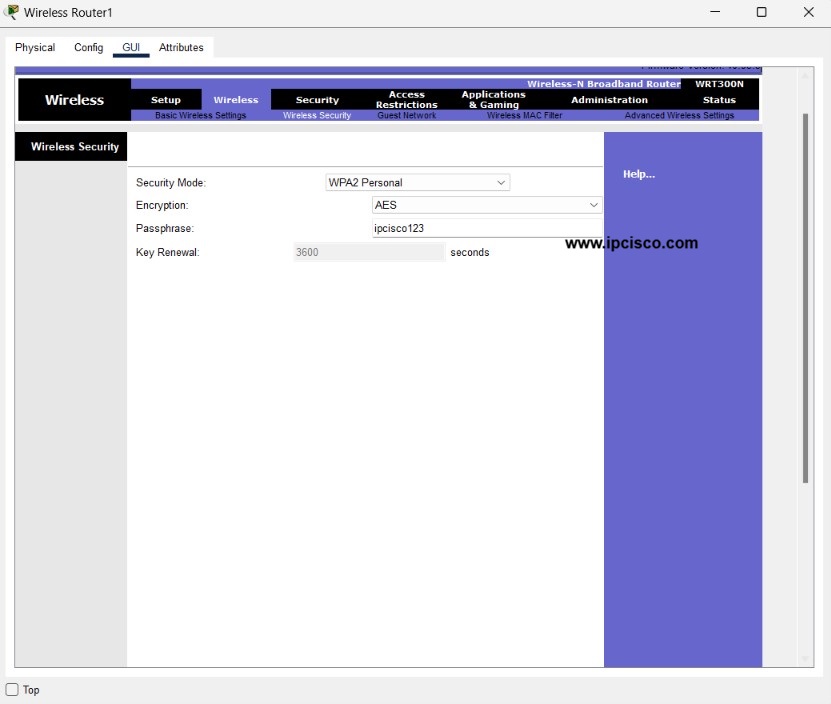Open Access Restrictions menu
831x704 pixels.
[406, 100]
